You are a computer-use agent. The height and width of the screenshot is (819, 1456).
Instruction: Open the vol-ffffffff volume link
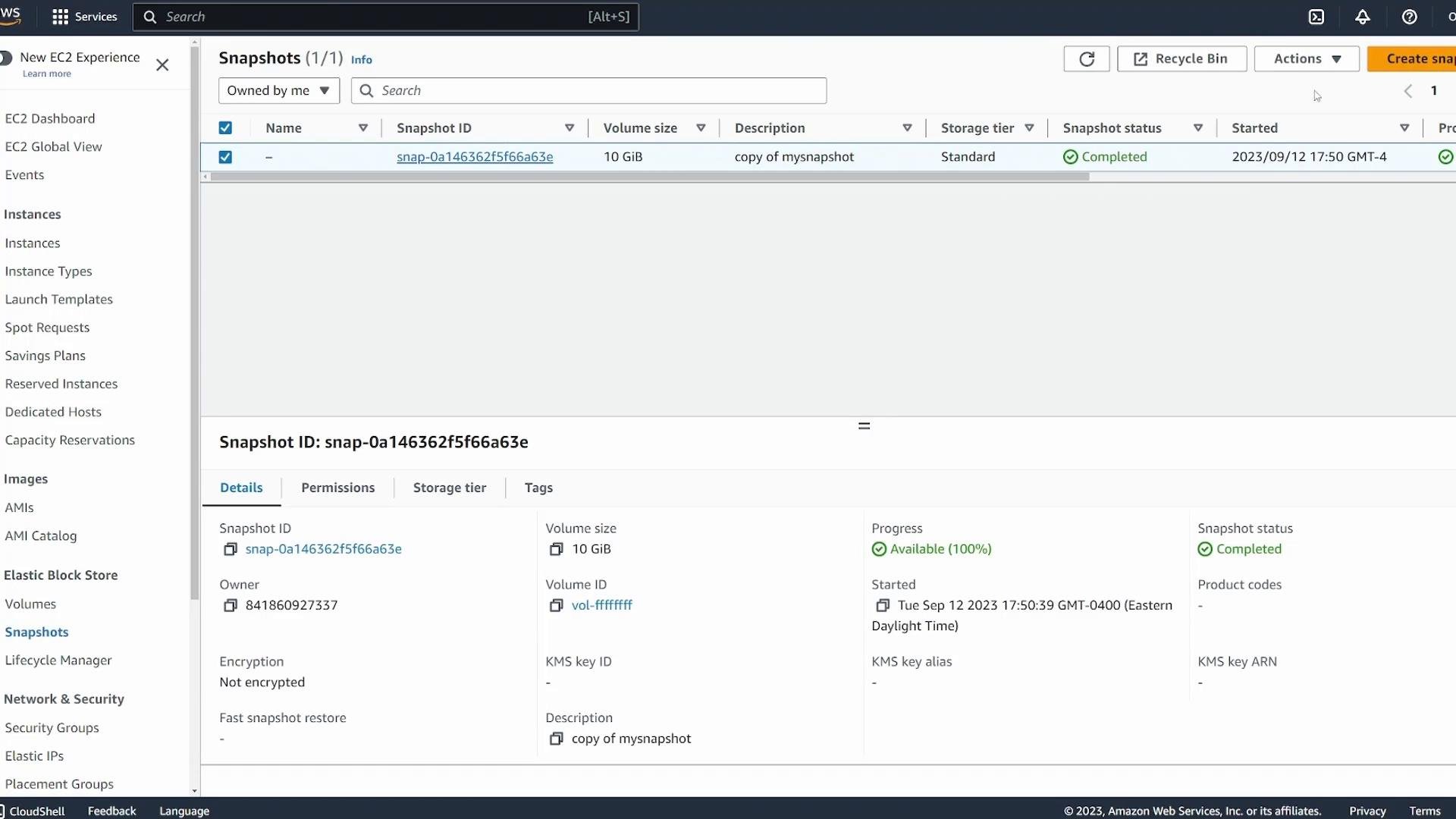(602, 605)
